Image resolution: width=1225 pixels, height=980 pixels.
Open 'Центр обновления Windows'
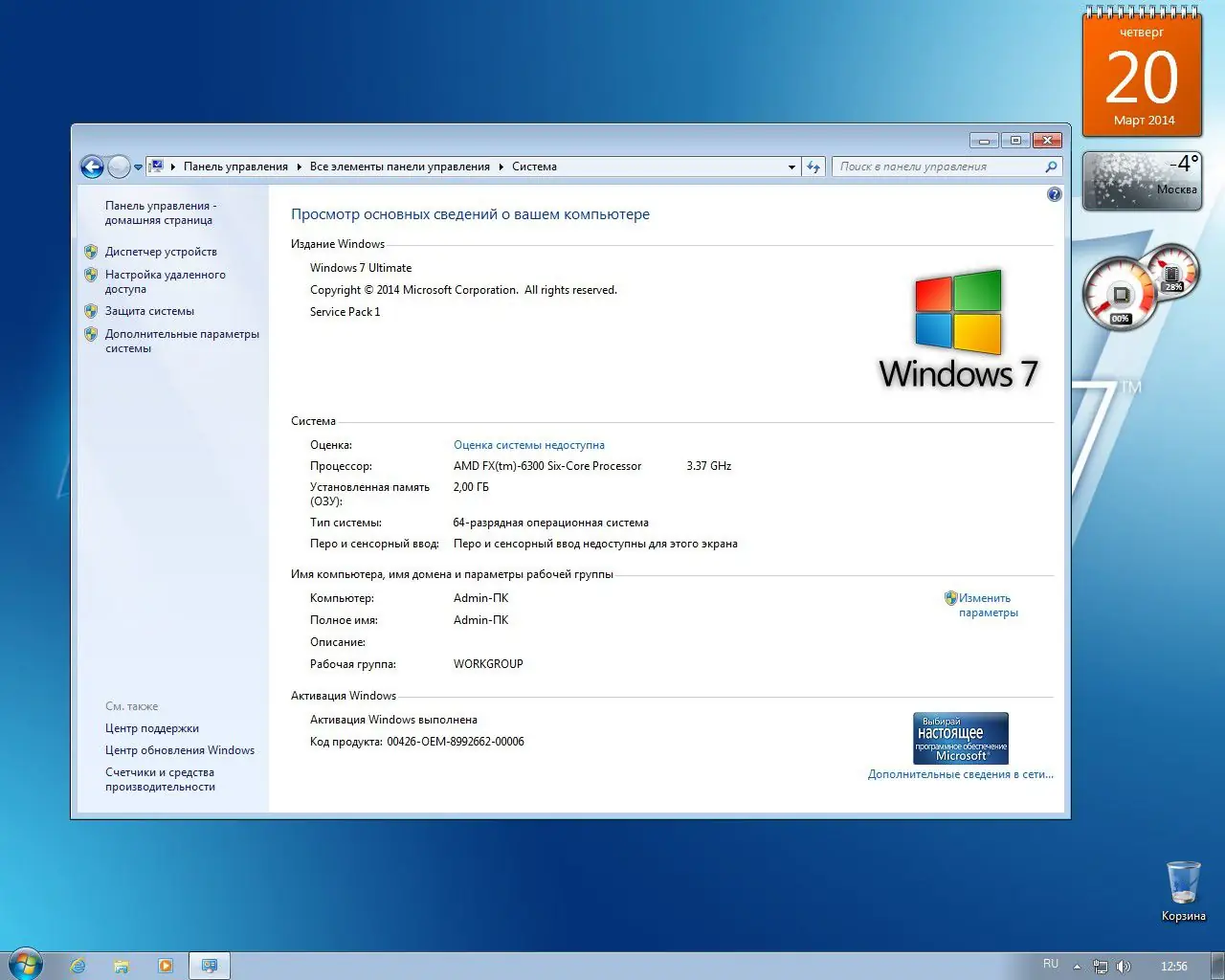pyautogui.click(x=180, y=750)
